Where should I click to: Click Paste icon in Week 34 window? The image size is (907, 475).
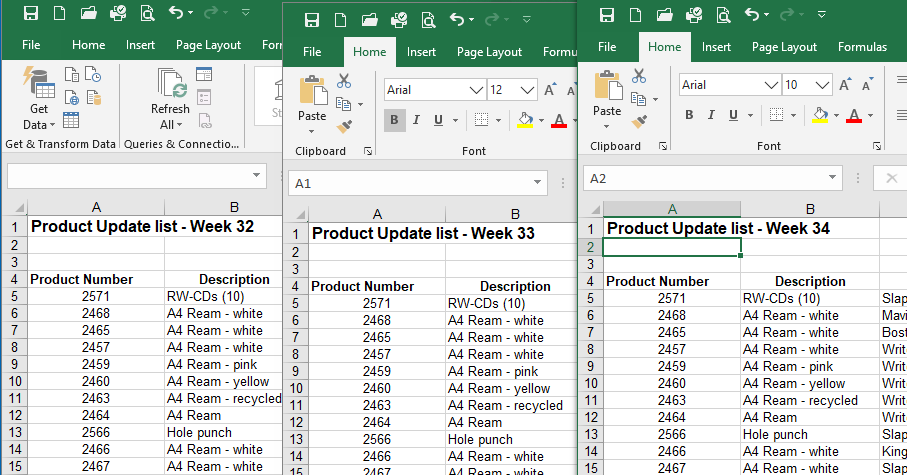point(607,96)
